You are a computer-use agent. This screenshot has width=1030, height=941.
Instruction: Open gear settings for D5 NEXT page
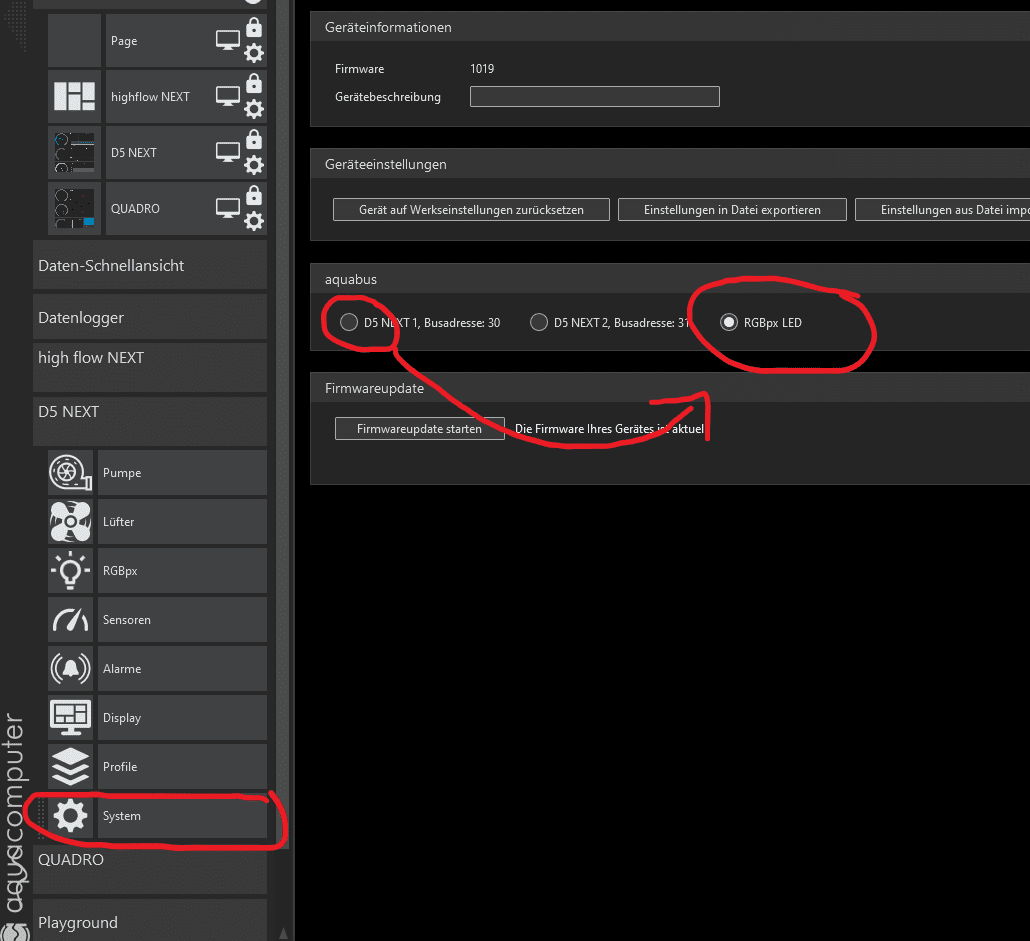pyautogui.click(x=254, y=165)
